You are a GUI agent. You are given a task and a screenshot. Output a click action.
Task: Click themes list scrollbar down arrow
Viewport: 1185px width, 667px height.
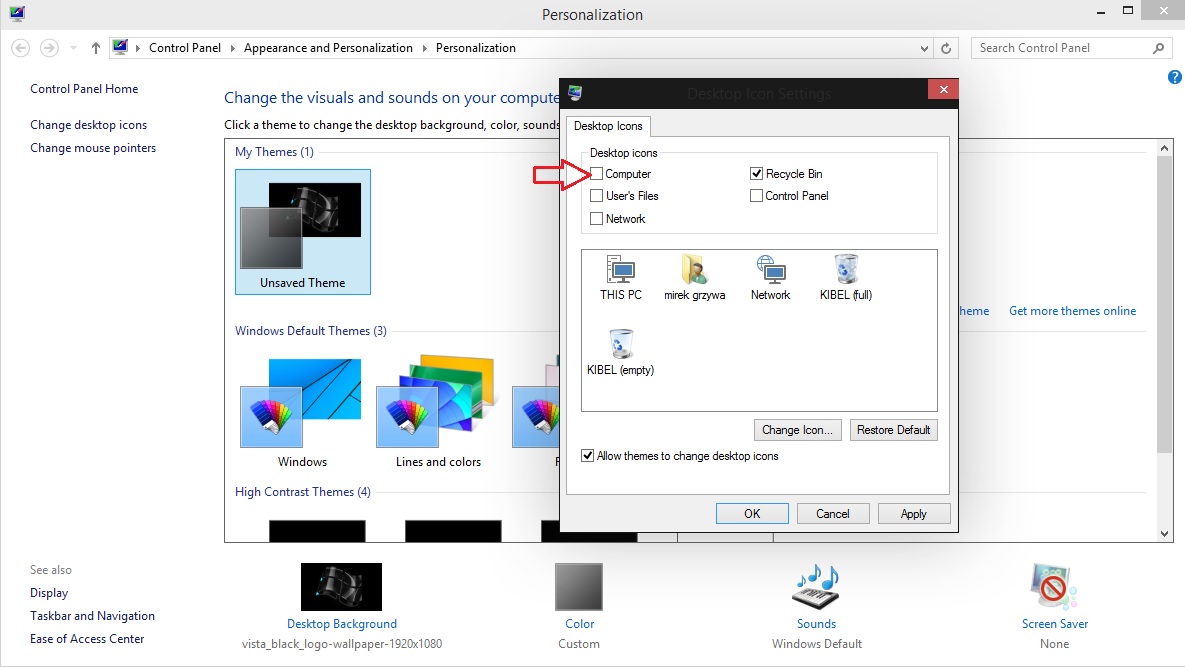click(x=1164, y=533)
